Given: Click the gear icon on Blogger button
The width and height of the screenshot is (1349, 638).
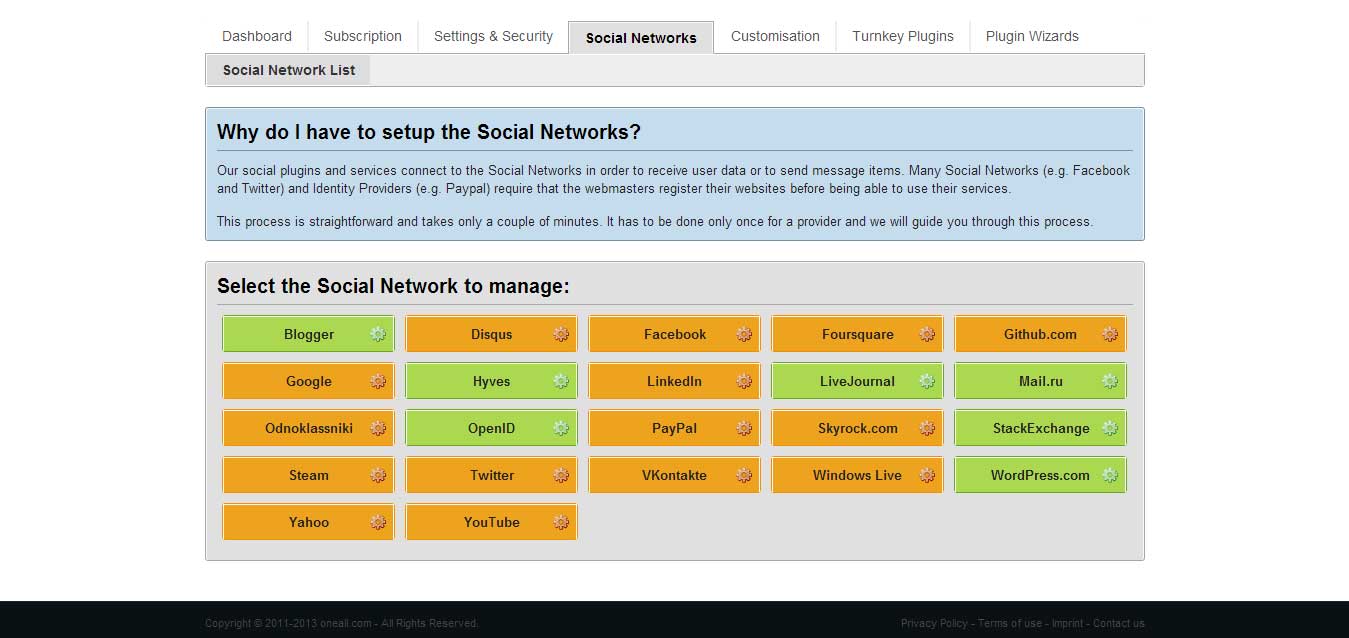Looking at the screenshot, I should point(378,334).
